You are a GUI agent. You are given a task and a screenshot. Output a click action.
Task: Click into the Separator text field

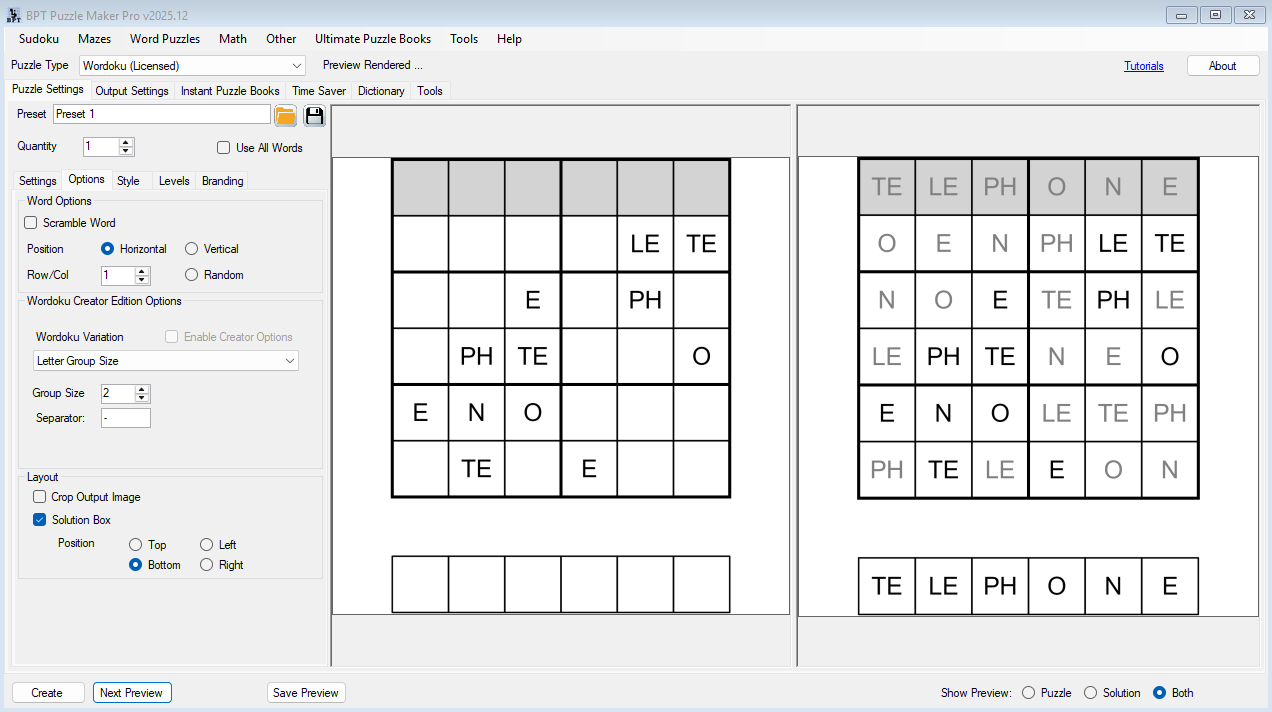[125, 418]
